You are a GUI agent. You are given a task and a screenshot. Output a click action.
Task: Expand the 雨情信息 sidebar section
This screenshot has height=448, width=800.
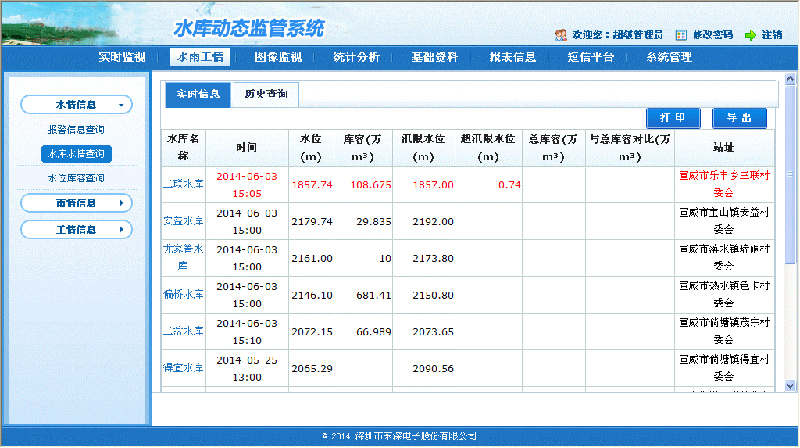tap(76, 204)
